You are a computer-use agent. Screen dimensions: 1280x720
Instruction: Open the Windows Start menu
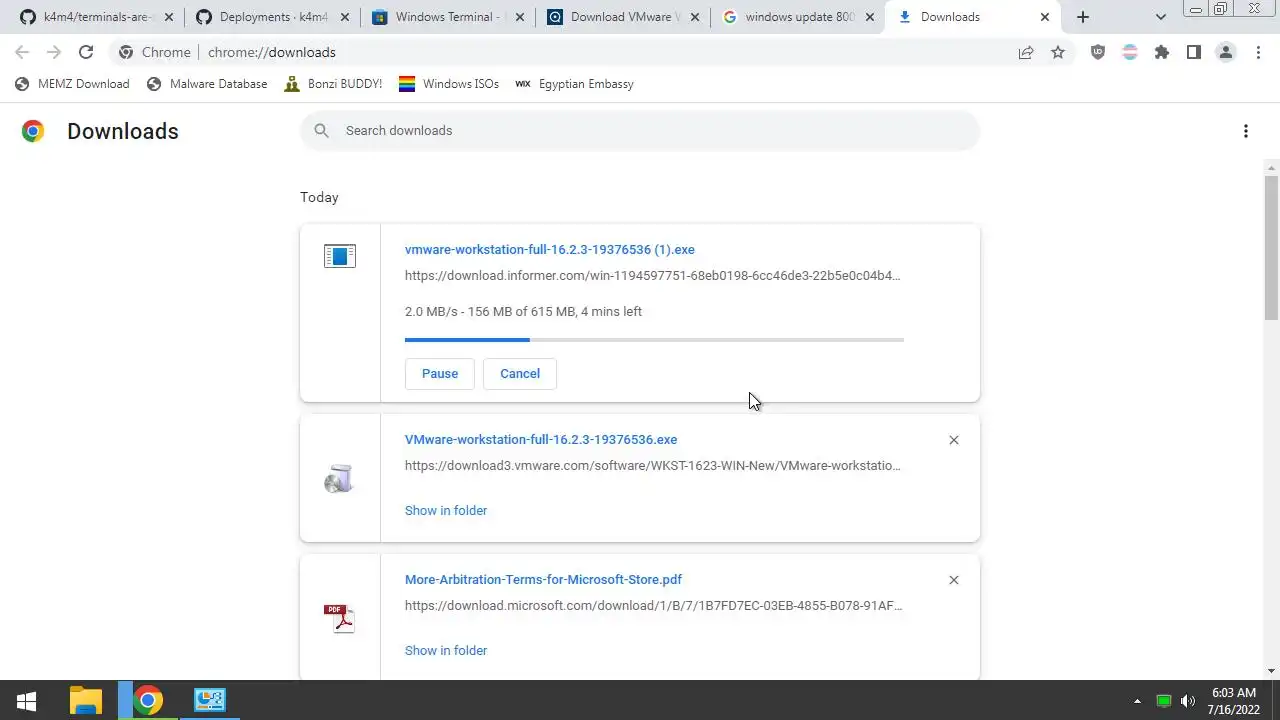click(27, 701)
